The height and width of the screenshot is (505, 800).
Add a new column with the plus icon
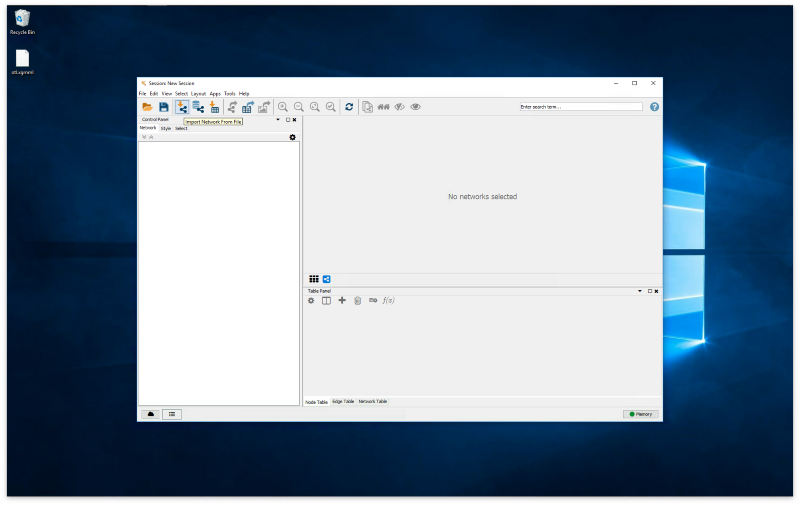tap(342, 300)
